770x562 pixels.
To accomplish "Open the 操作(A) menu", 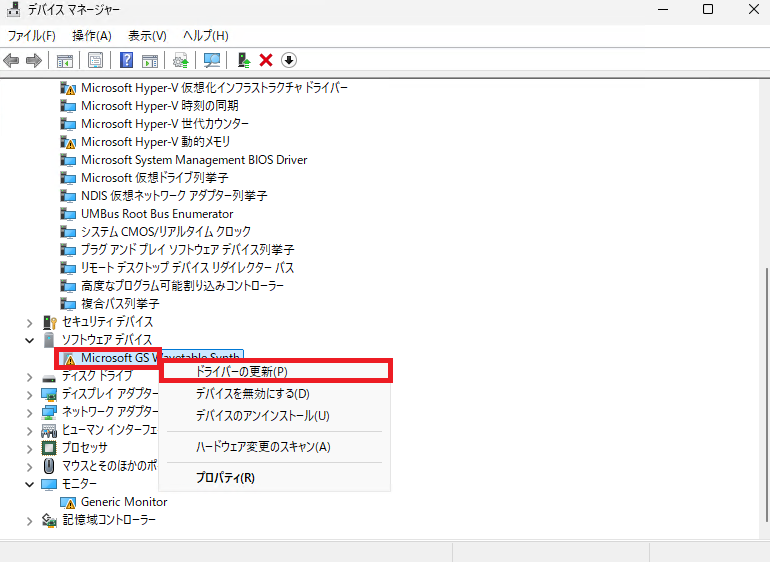I will point(92,36).
